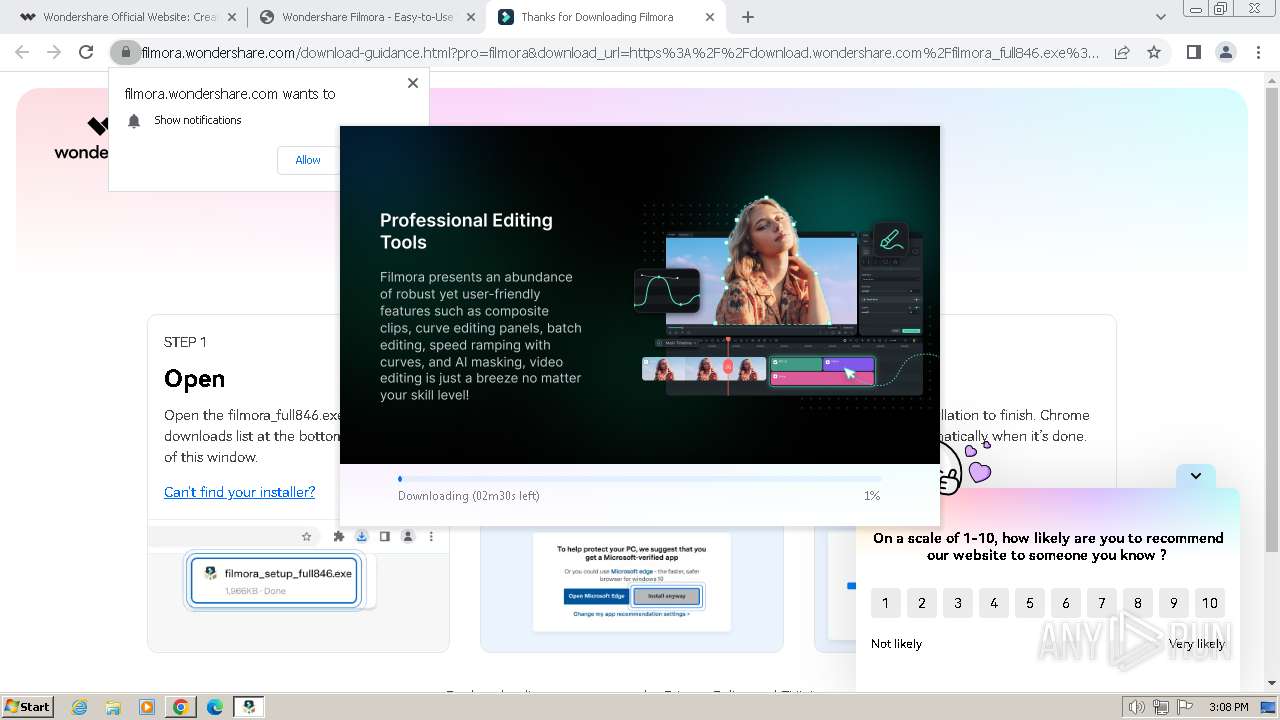Open the system volume icon

pyautogui.click(x=1136, y=707)
